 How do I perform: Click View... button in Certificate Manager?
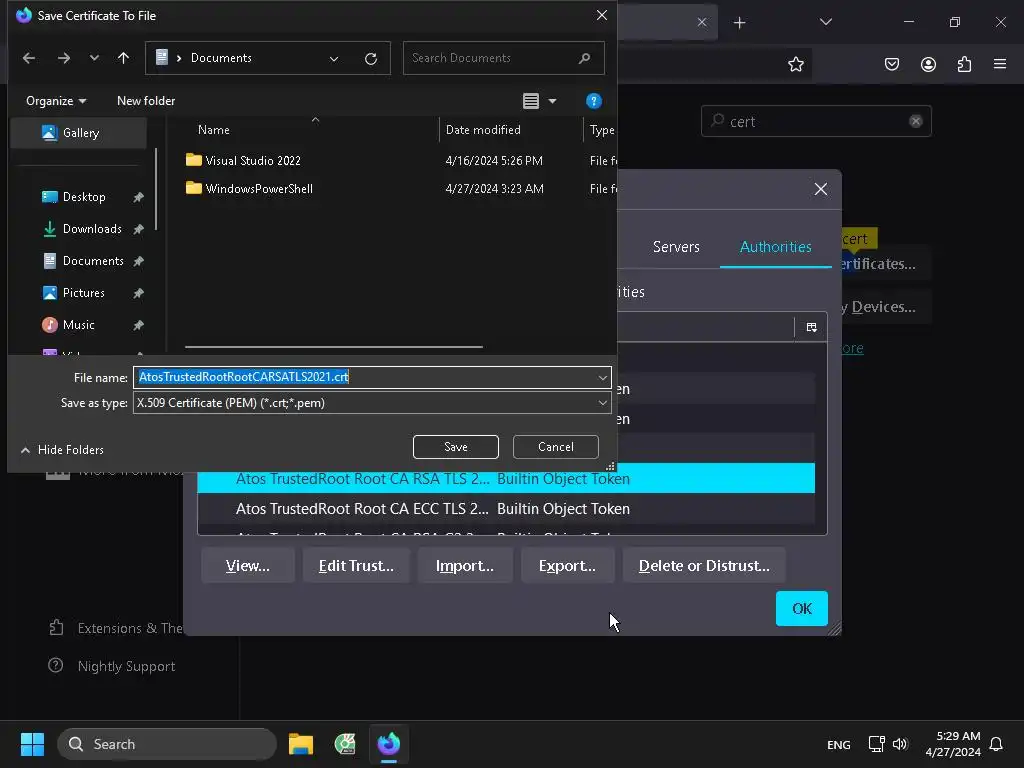[248, 566]
